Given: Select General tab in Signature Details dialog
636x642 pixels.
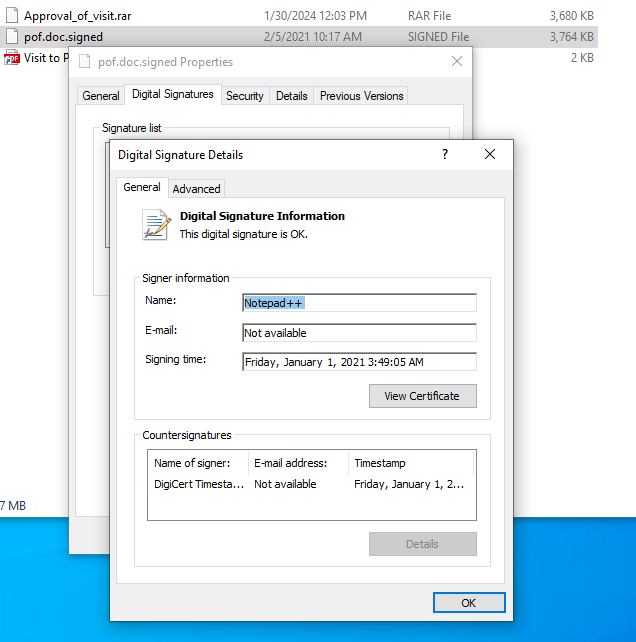Looking at the screenshot, I should 142,187.
